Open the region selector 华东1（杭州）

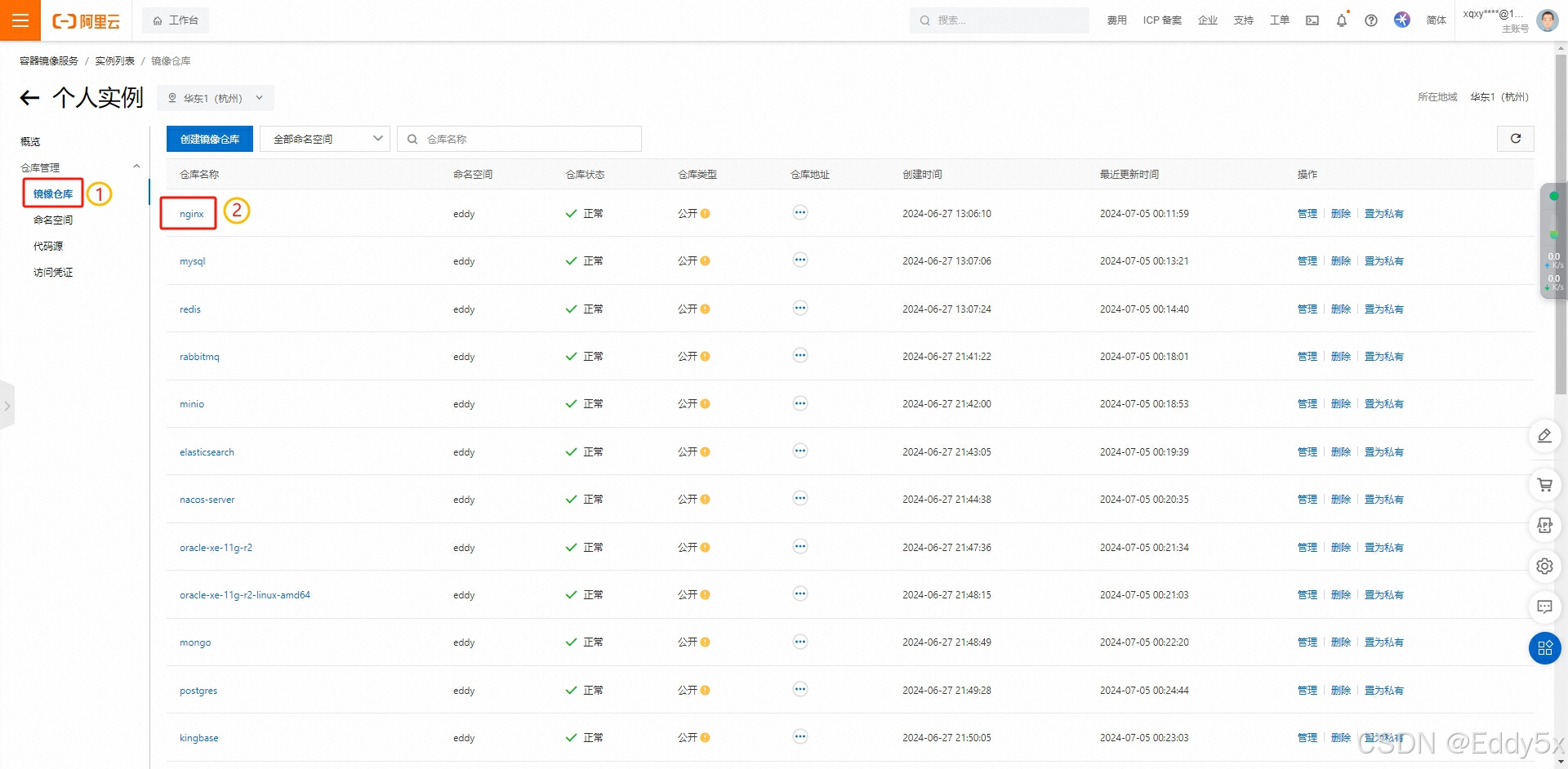216,98
